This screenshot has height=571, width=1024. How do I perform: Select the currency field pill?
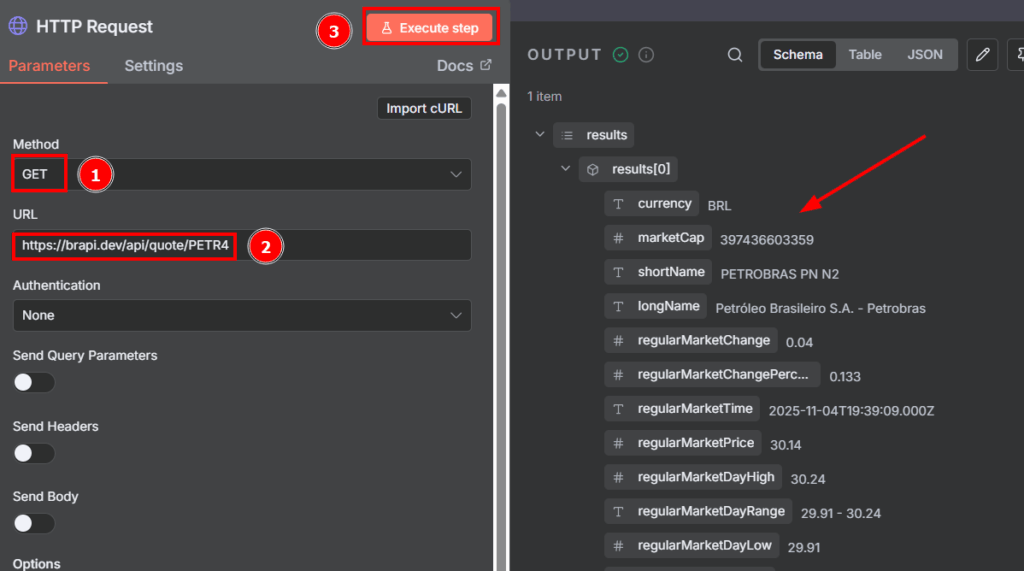coord(651,204)
